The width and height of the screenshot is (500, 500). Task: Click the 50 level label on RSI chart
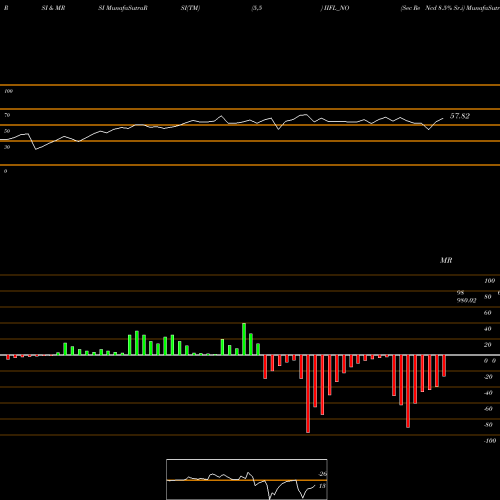7,131
